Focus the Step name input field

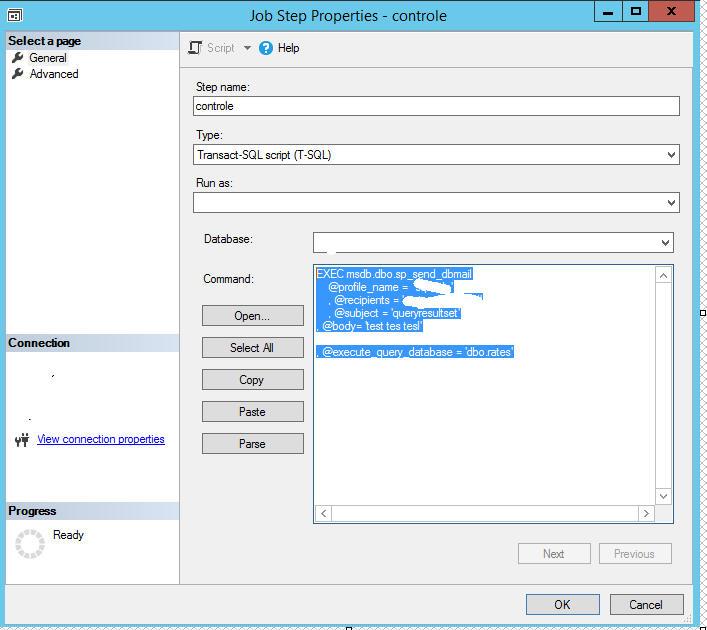[436, 106]
